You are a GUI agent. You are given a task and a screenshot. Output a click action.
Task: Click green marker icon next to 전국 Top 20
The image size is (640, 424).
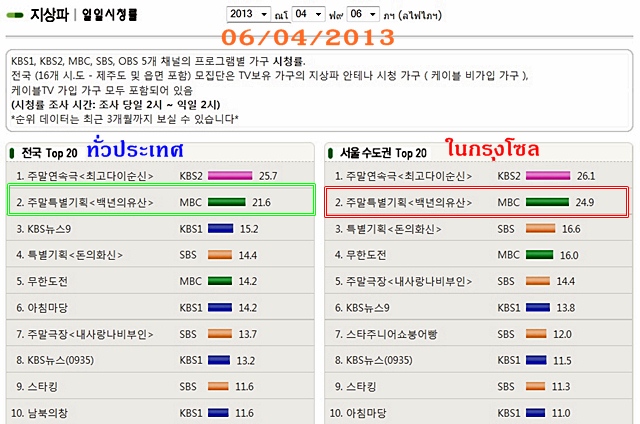[12, 153]
